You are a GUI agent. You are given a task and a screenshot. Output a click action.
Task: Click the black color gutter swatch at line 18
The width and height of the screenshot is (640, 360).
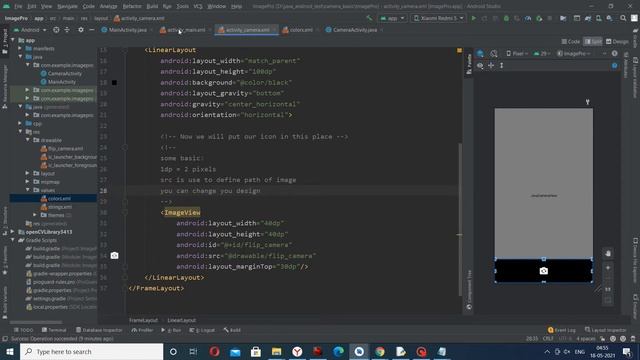[x=114, y=82]
